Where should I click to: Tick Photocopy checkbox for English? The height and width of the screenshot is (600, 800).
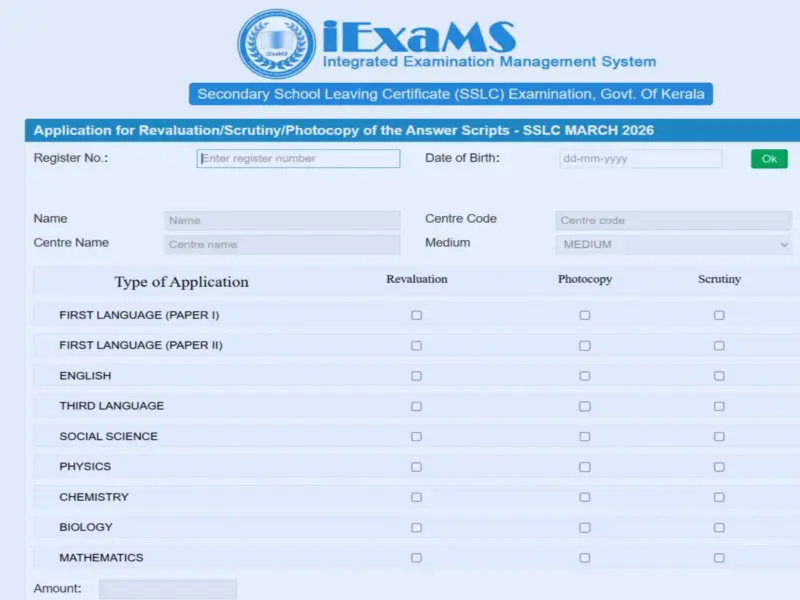point(585,376)
